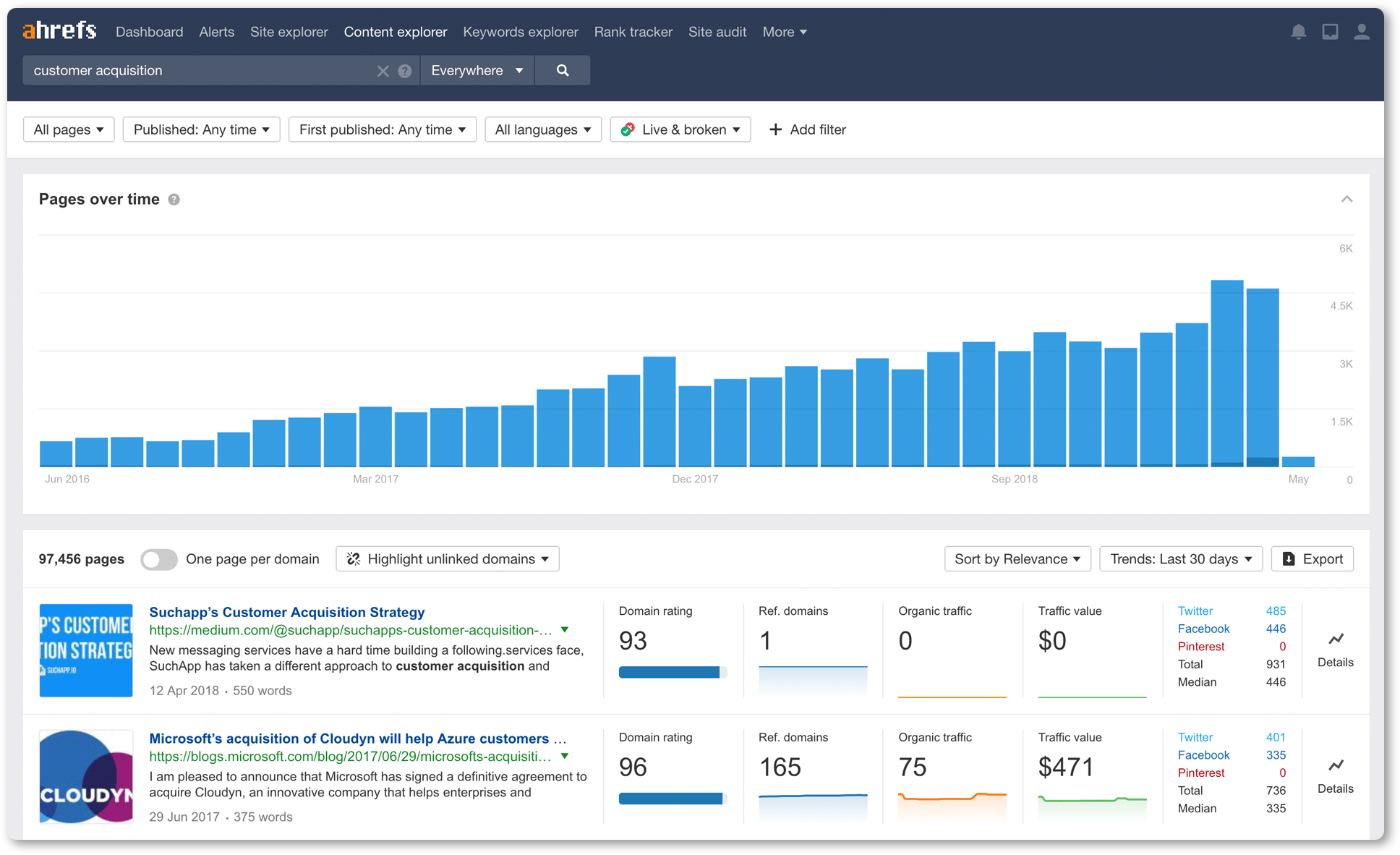Open the All languages dropdown

tap(543, 129)
